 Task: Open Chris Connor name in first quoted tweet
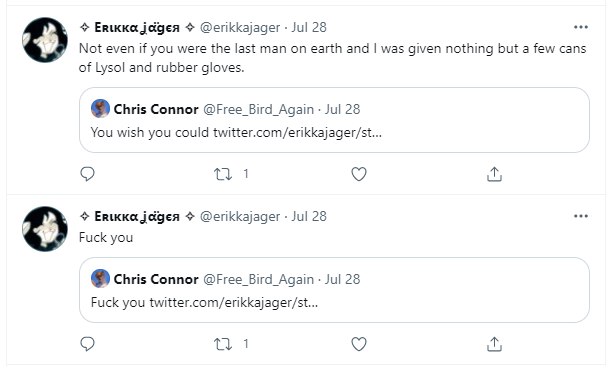point(156,109)
